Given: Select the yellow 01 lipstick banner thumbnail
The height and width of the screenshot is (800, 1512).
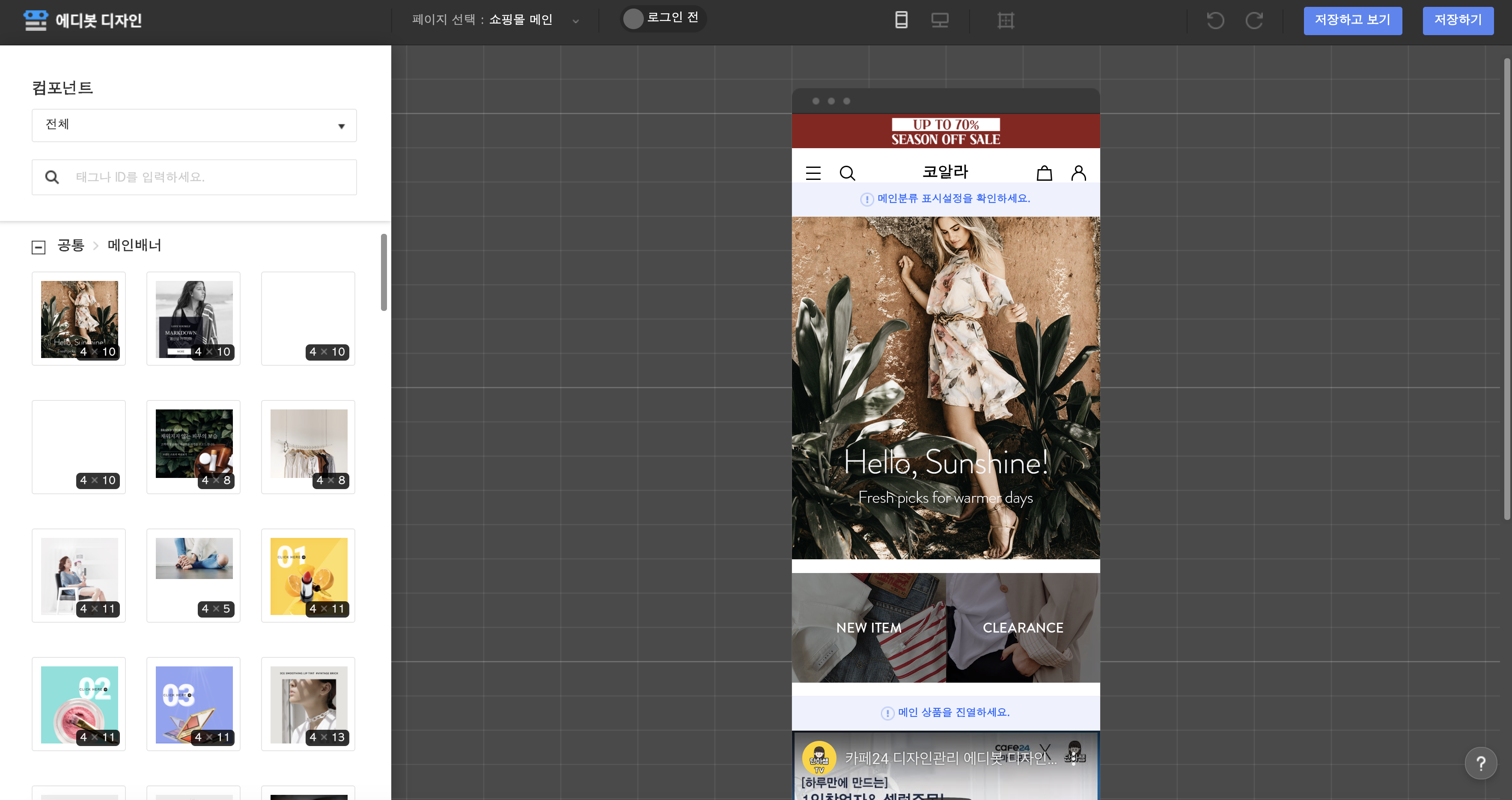Looking at the screenshot, I should tap(308, 576).
